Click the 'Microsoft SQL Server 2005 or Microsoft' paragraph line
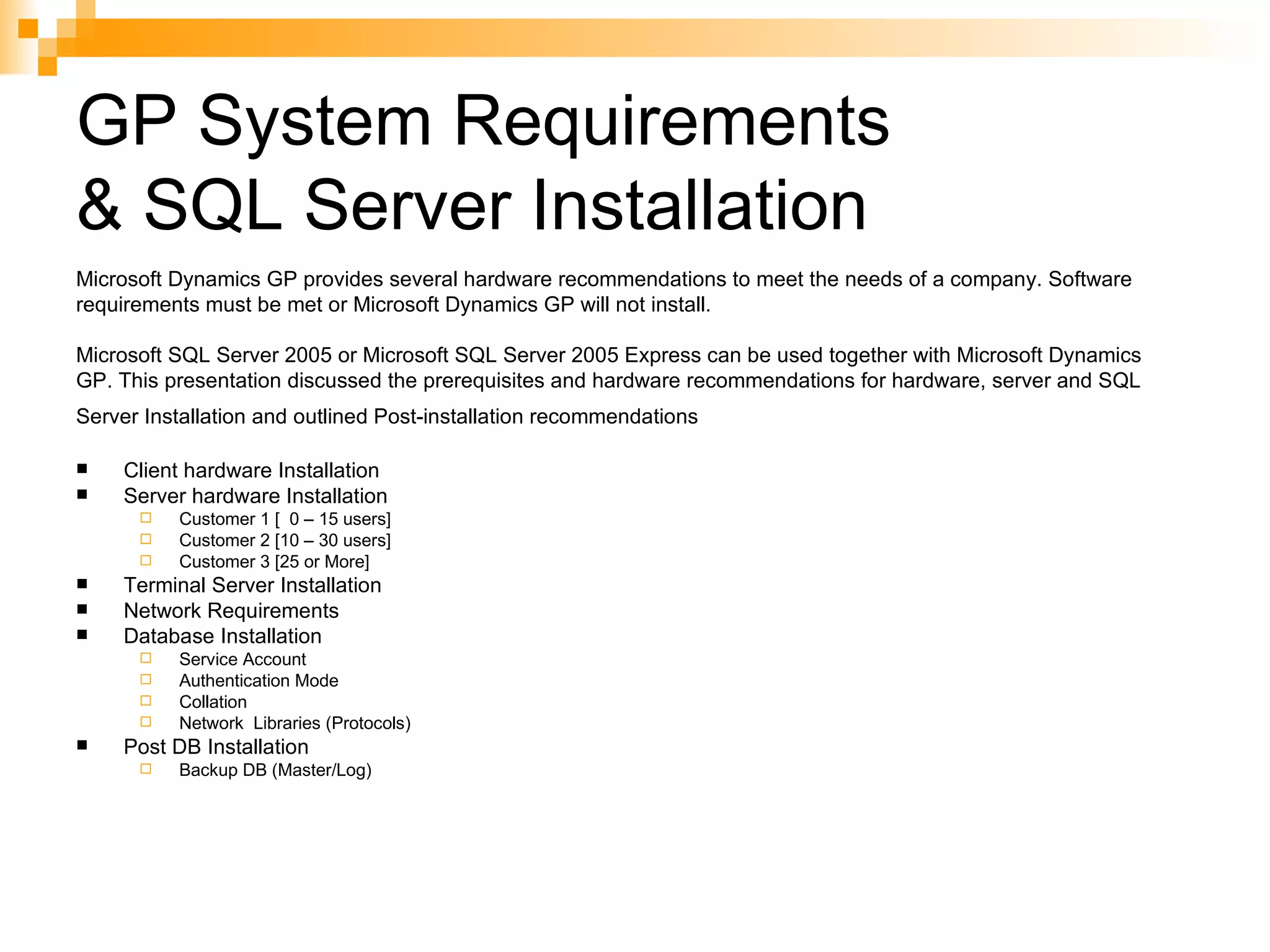The width and height of the screenshot is (1270, 952). 608,355
